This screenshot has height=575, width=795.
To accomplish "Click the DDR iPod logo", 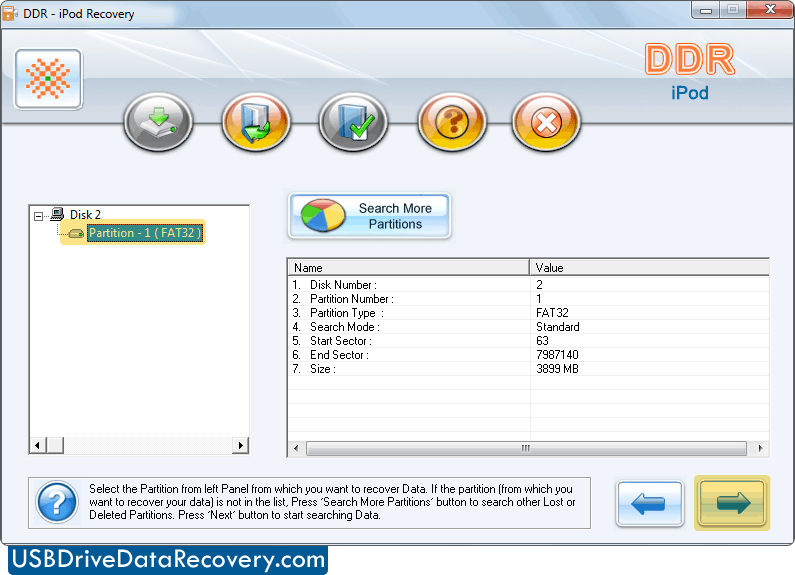I will pyautogui.click(x=690, y=71).
